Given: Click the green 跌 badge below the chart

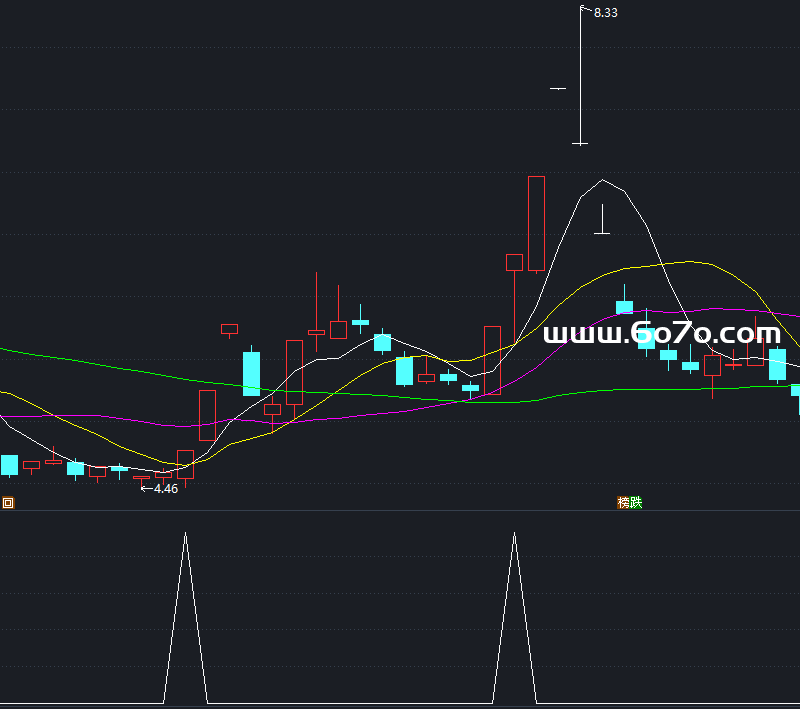Looking at the screenshot, I should coord(636,503).
